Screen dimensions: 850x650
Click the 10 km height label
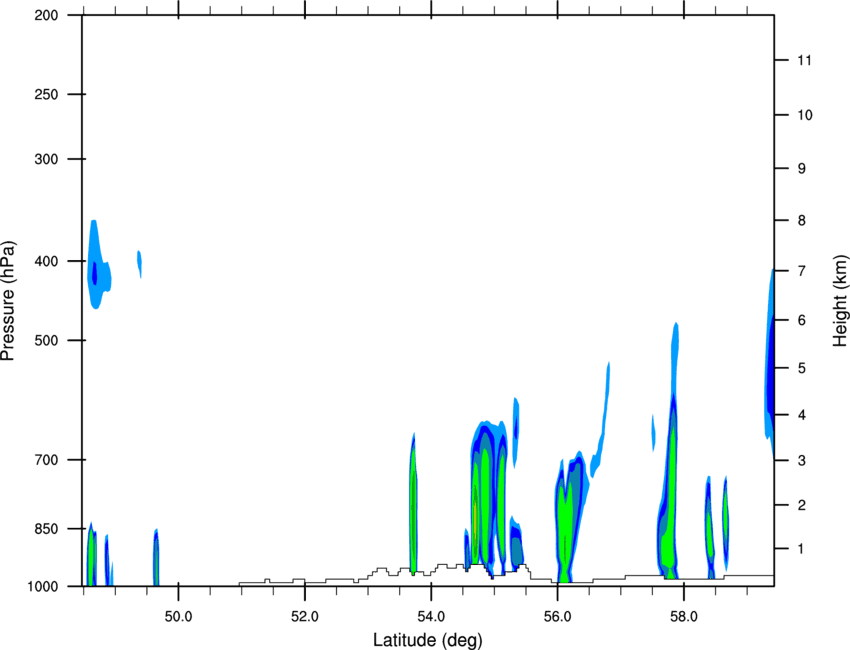click(x=805, y=115)
